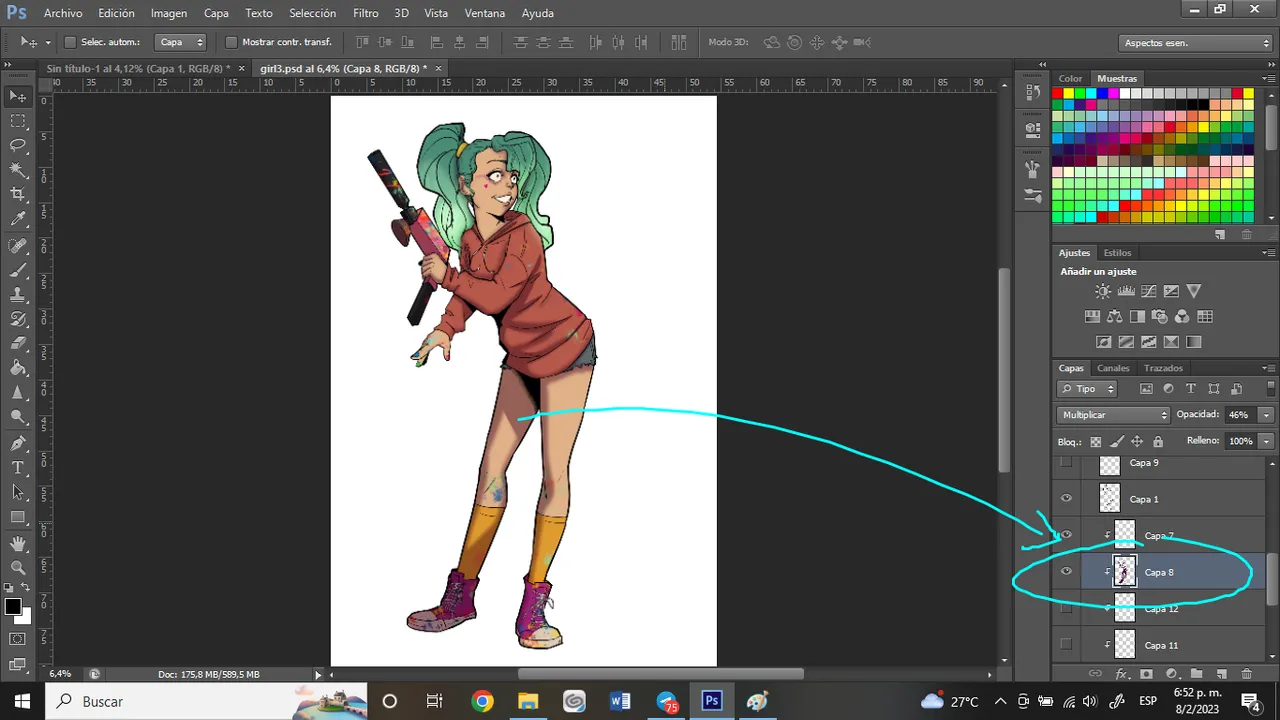Open the status bar info arrow
1280x720 pixels.
(x=318, y=674)
